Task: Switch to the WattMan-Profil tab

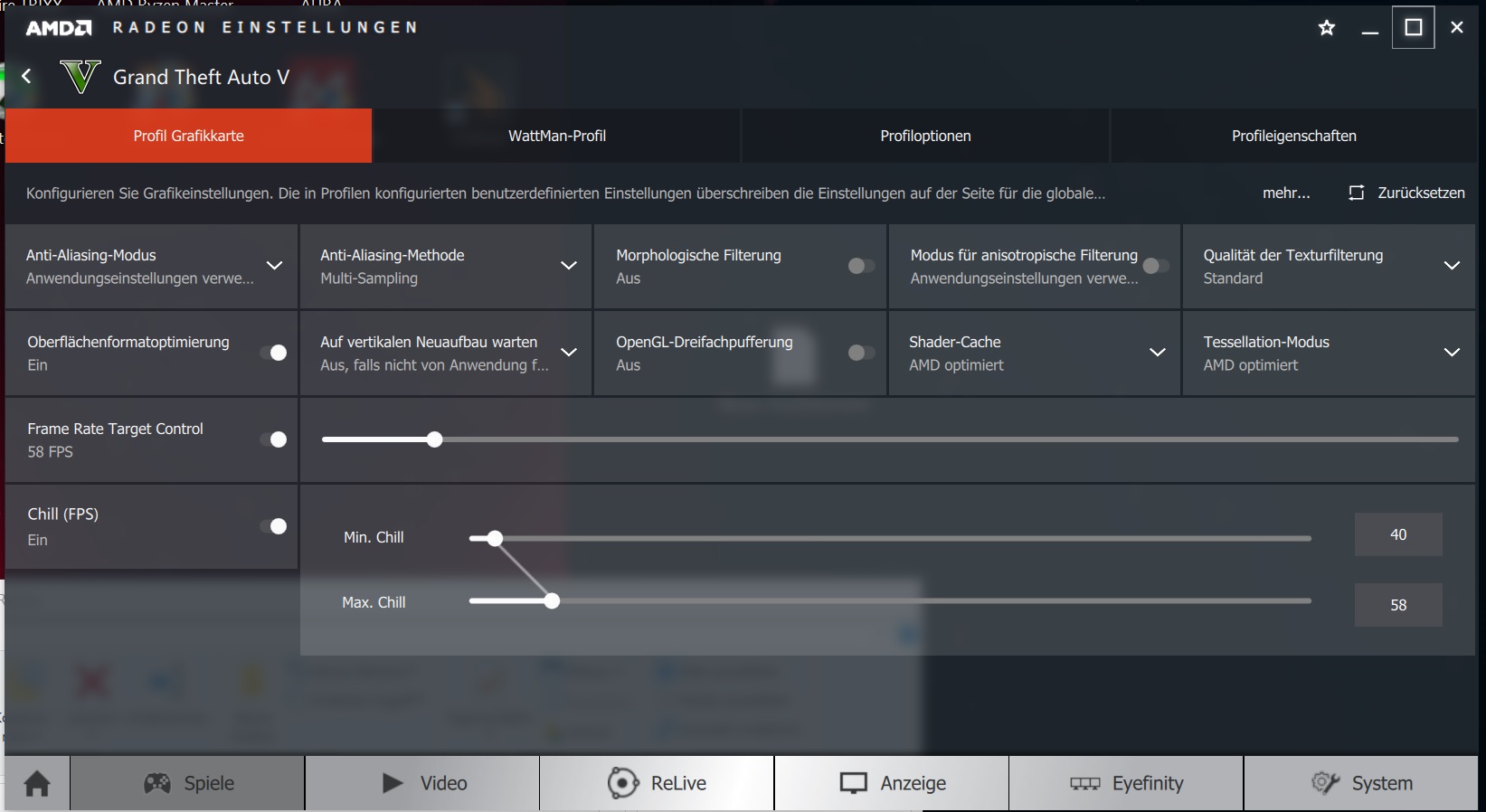Action: tap(557, 136)
